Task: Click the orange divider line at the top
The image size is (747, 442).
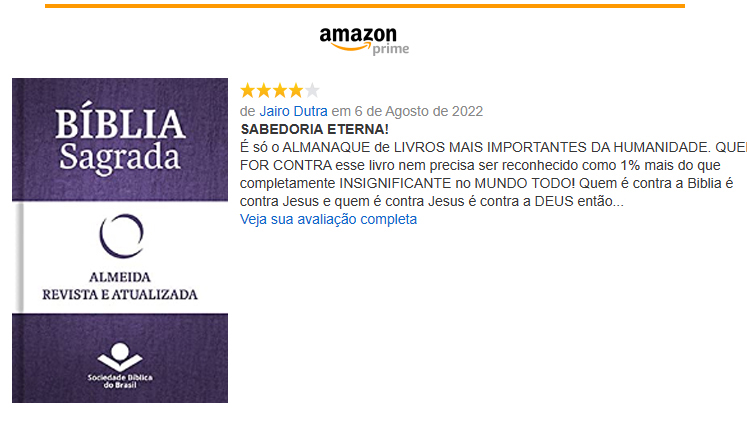Action: (365, 6)
